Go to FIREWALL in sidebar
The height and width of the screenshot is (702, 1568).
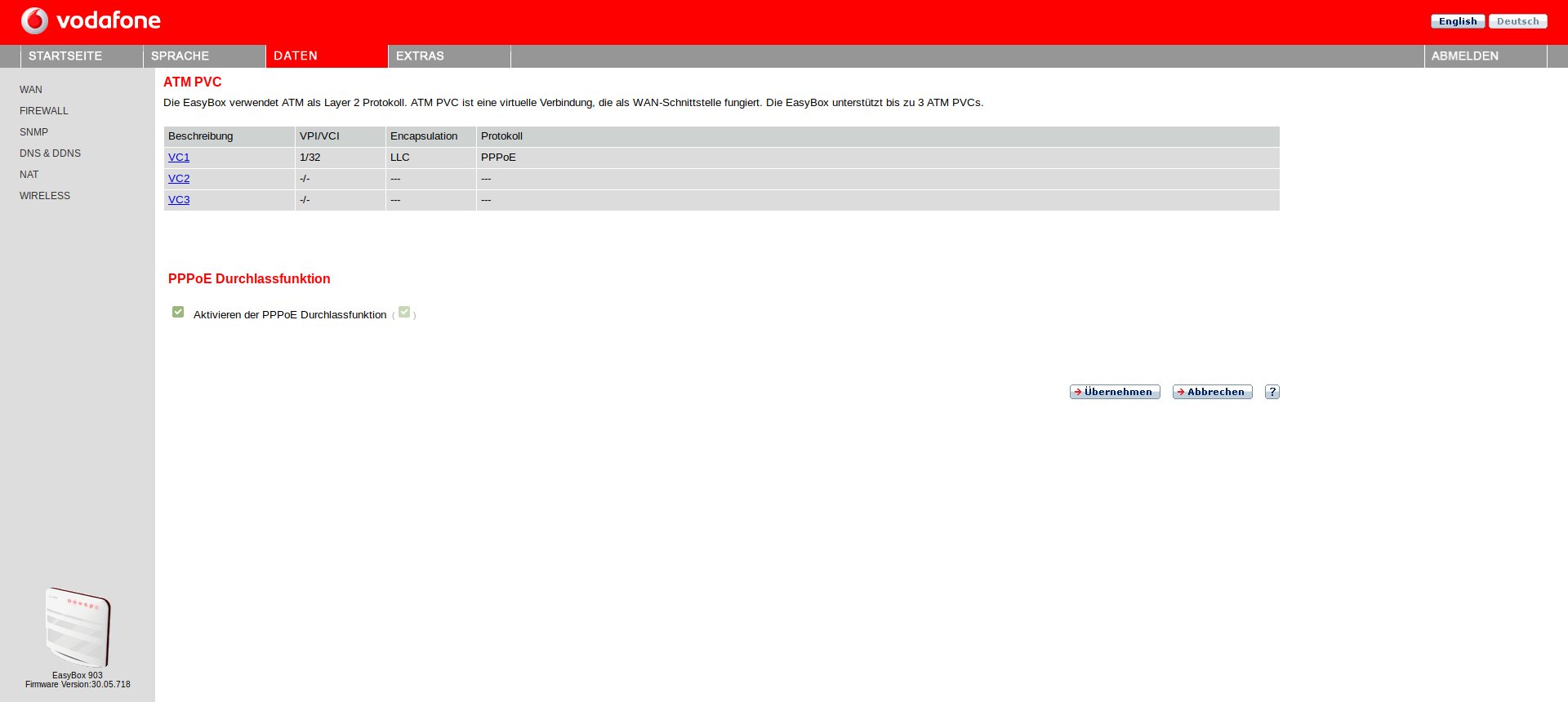44,111
